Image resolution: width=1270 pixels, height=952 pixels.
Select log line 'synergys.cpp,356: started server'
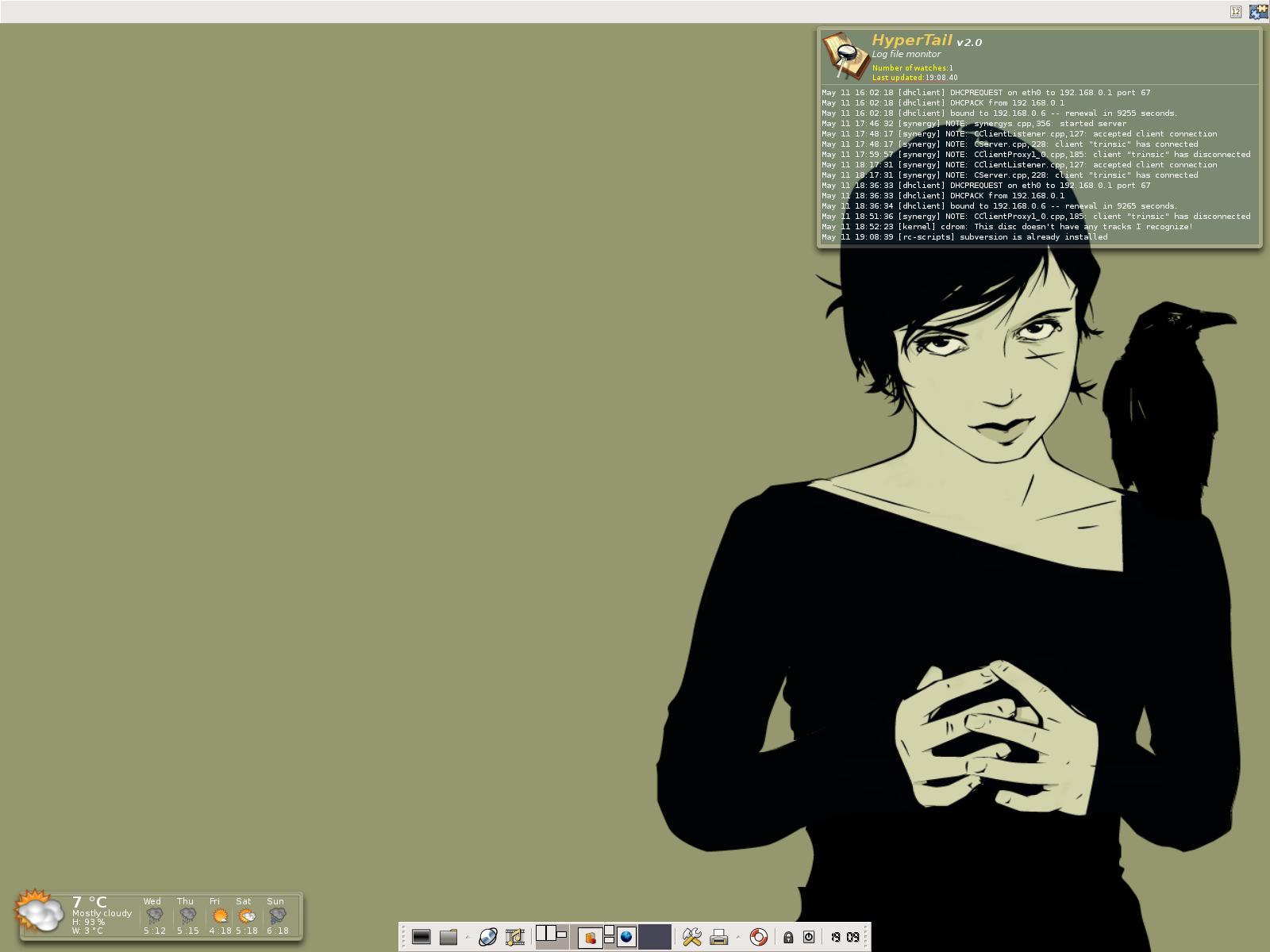974,124
